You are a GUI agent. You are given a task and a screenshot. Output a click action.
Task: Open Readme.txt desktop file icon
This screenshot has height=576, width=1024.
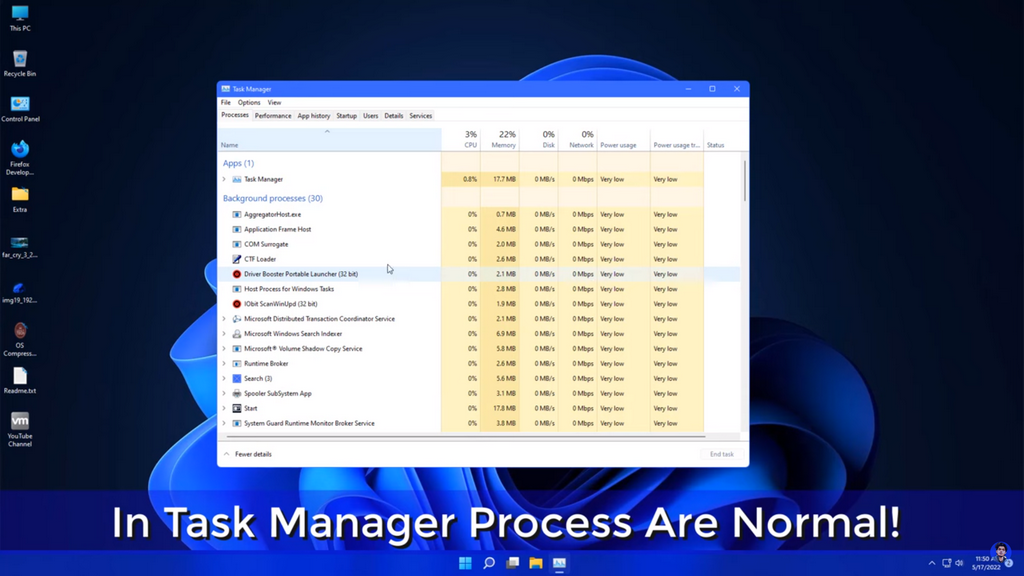coord(20,380)
